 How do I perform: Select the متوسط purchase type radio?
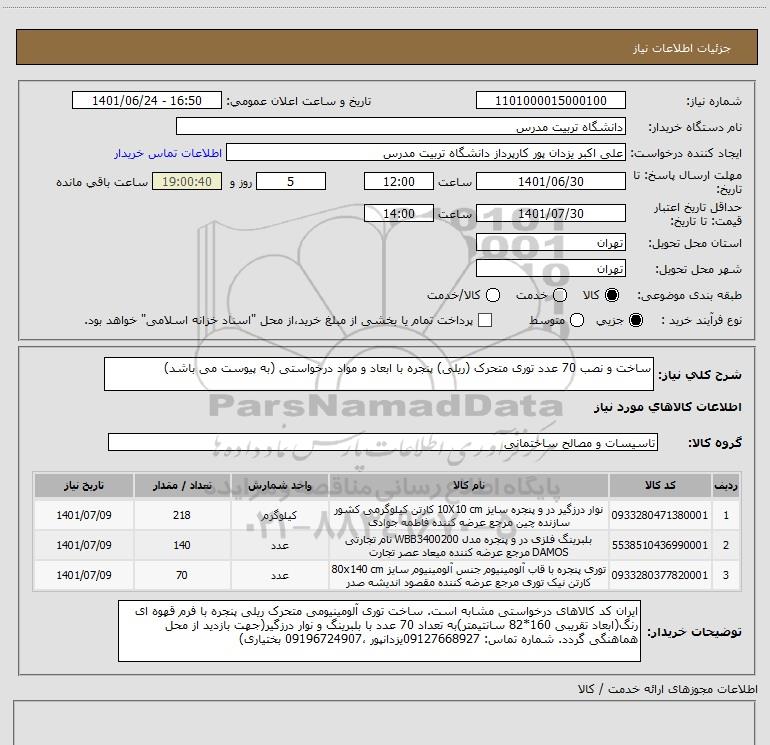[x=577, y=321]
